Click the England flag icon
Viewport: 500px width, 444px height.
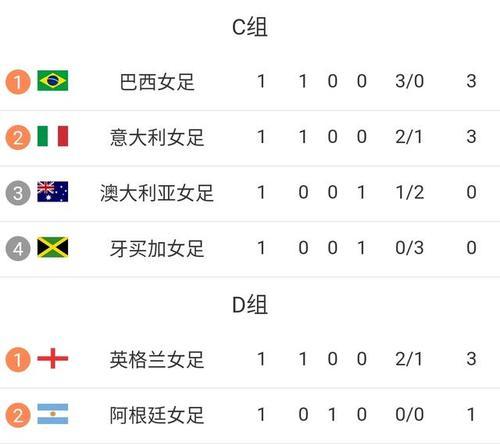(53, 358)
